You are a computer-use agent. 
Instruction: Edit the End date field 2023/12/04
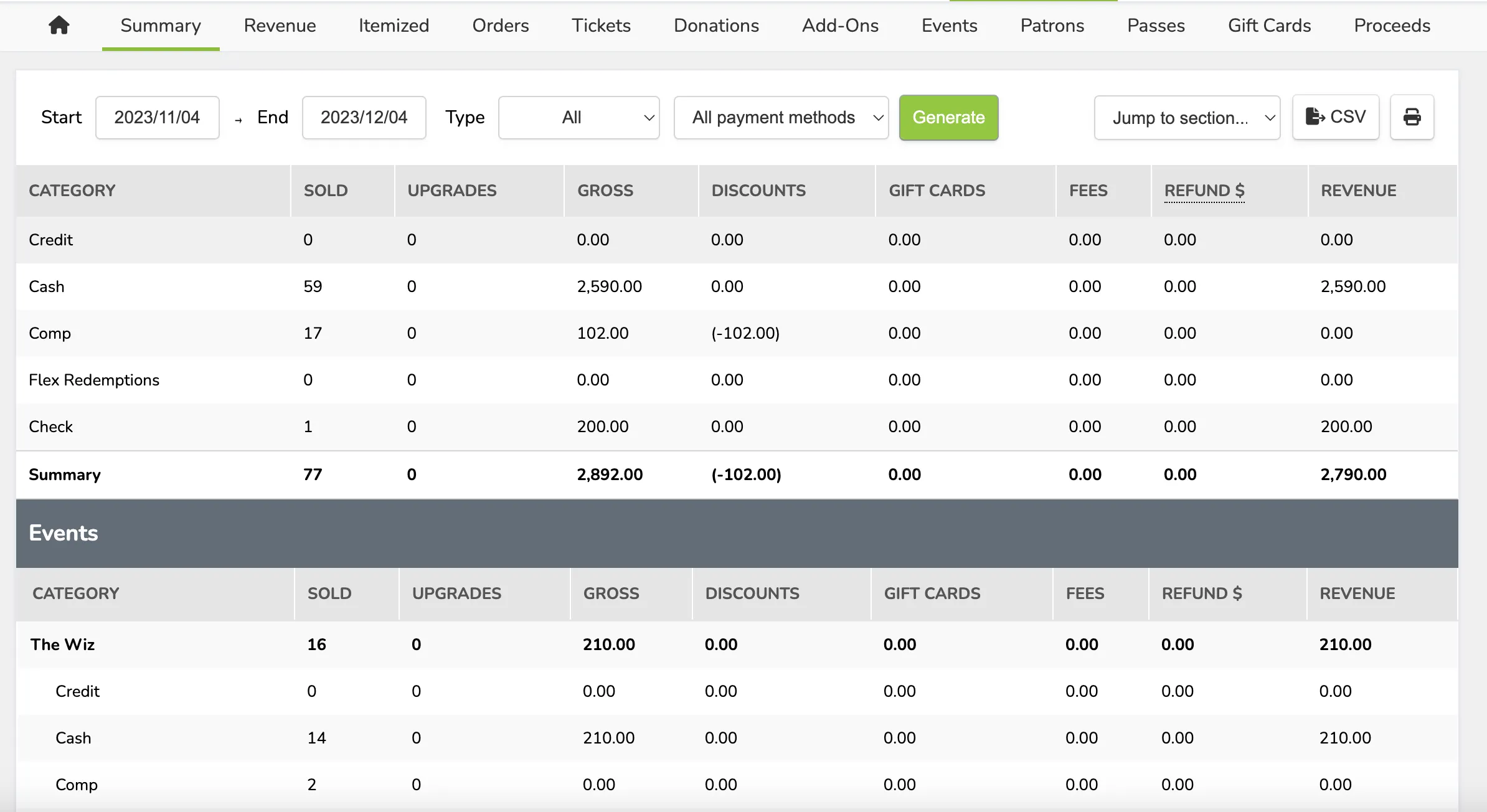[x=364, y=117]
